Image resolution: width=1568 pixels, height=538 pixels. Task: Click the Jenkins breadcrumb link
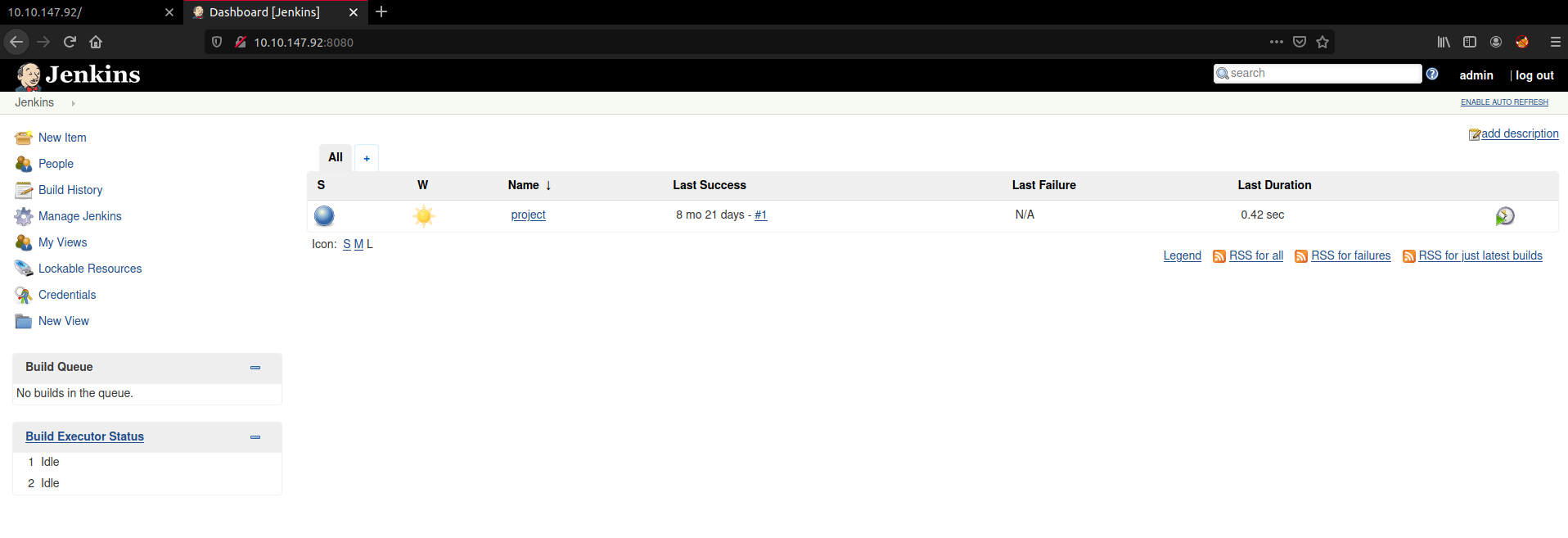coord(34,102)
